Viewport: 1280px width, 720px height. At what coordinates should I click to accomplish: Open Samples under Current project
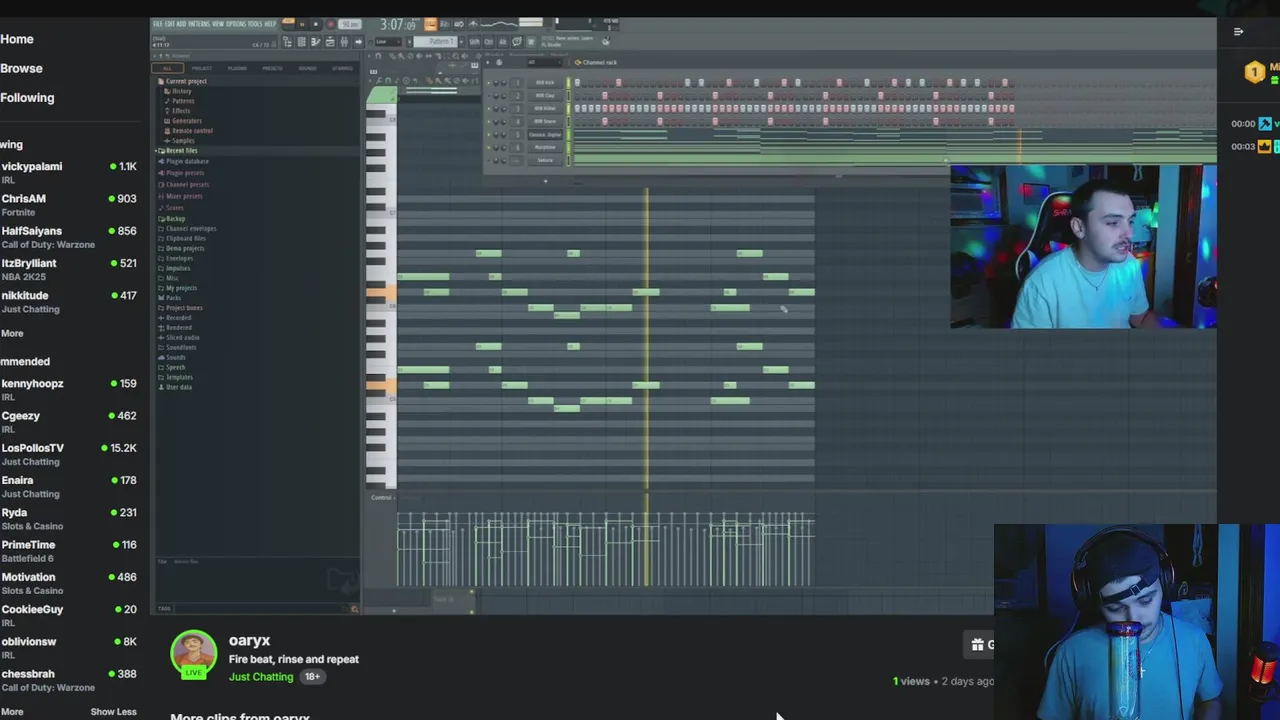pyautogui.click(x=180, y=141)
